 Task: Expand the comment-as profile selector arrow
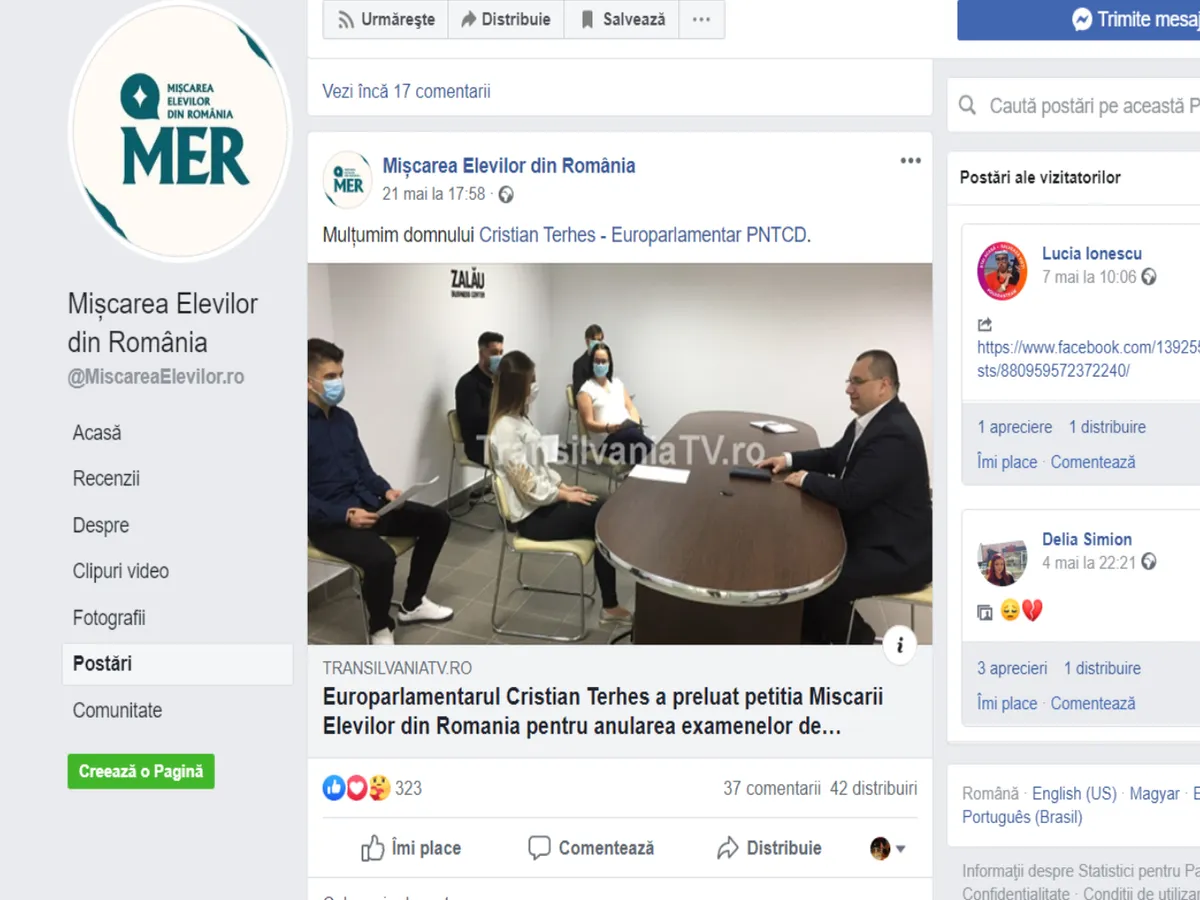click(x=900, y=849)
